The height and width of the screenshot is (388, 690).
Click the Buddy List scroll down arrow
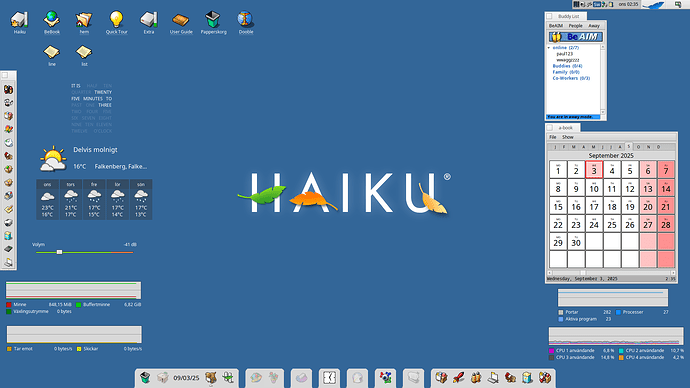click(x=603, y=112)
